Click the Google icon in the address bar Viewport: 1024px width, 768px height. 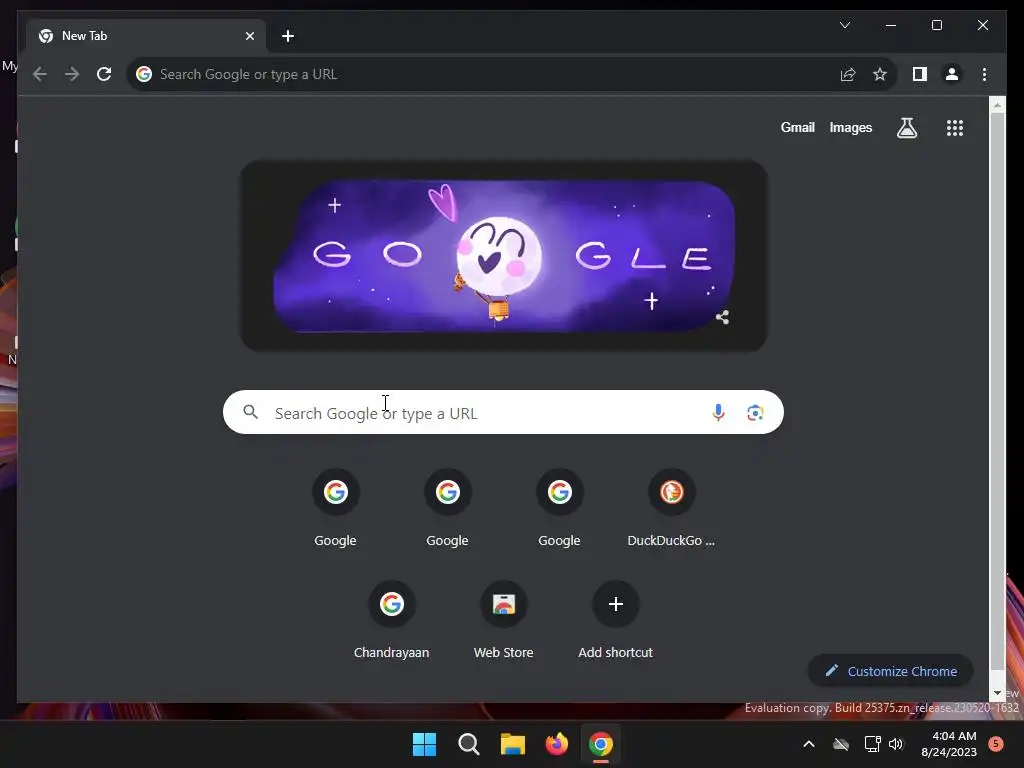tap(144, 74)
